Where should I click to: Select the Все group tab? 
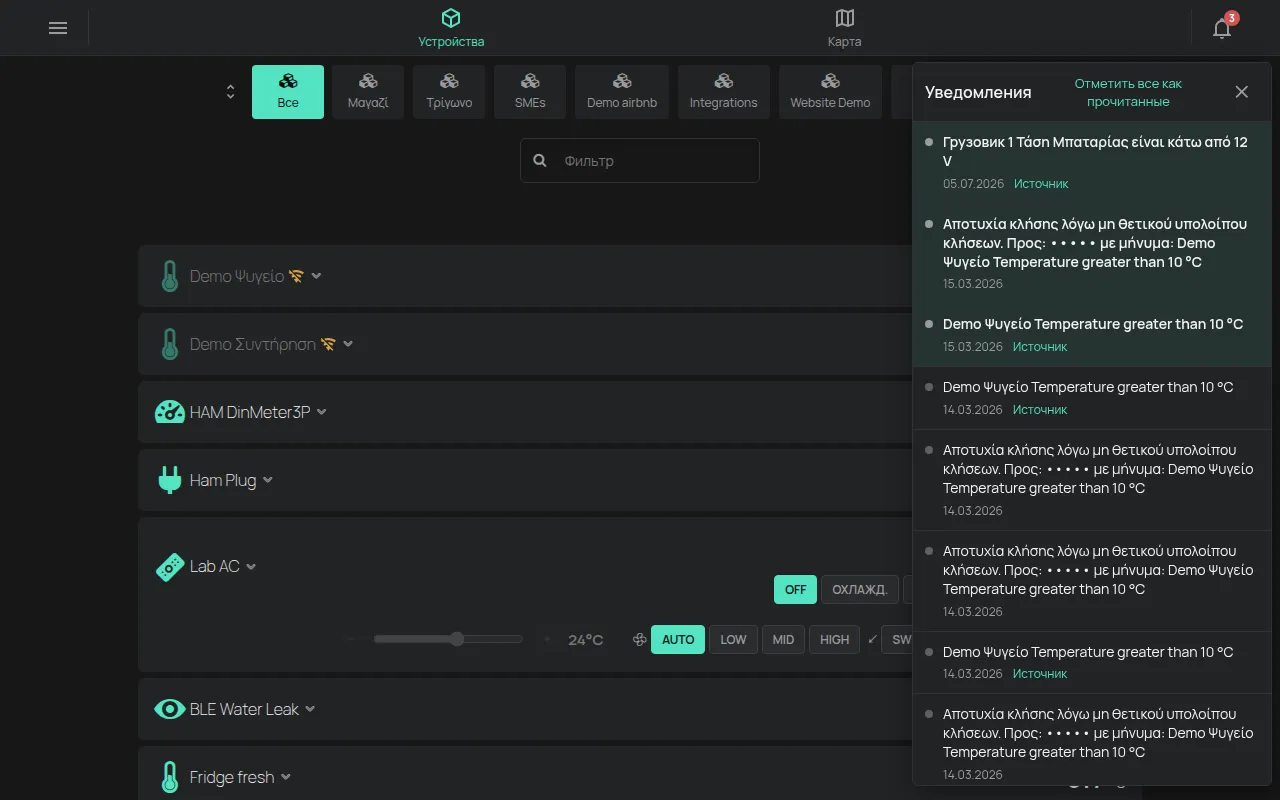click(288, 92)
